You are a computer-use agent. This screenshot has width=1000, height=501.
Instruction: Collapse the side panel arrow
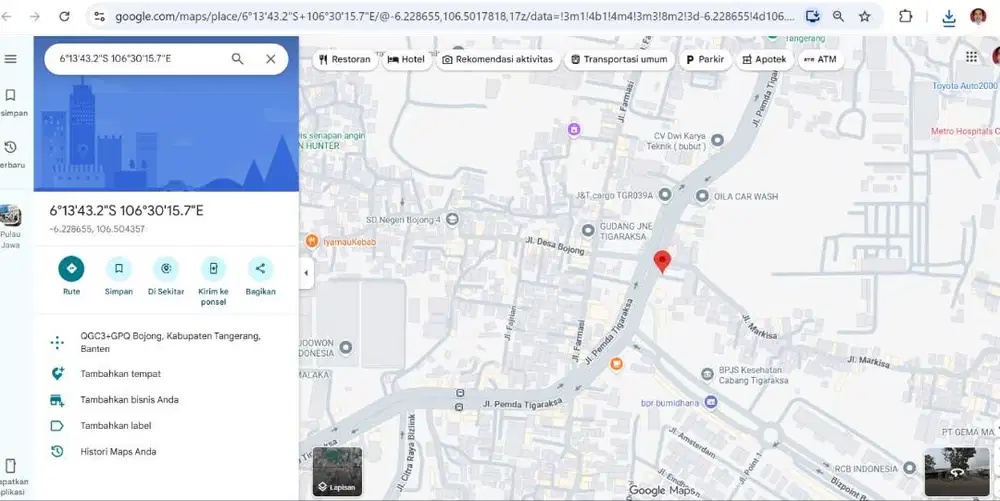click(x=306, y=273)
